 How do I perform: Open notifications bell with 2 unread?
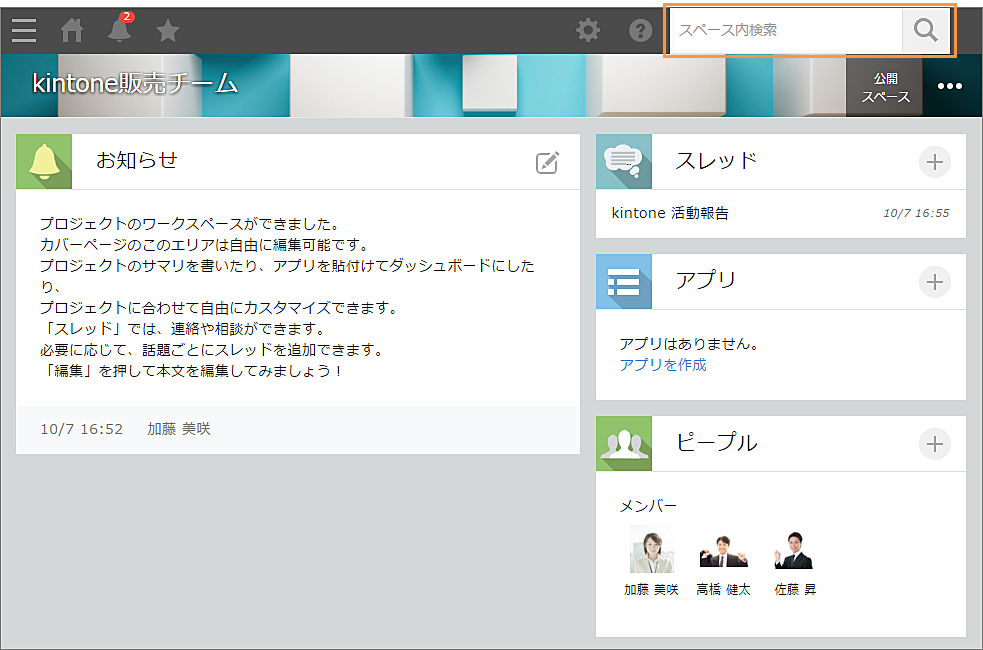click(x=119, y=28)
